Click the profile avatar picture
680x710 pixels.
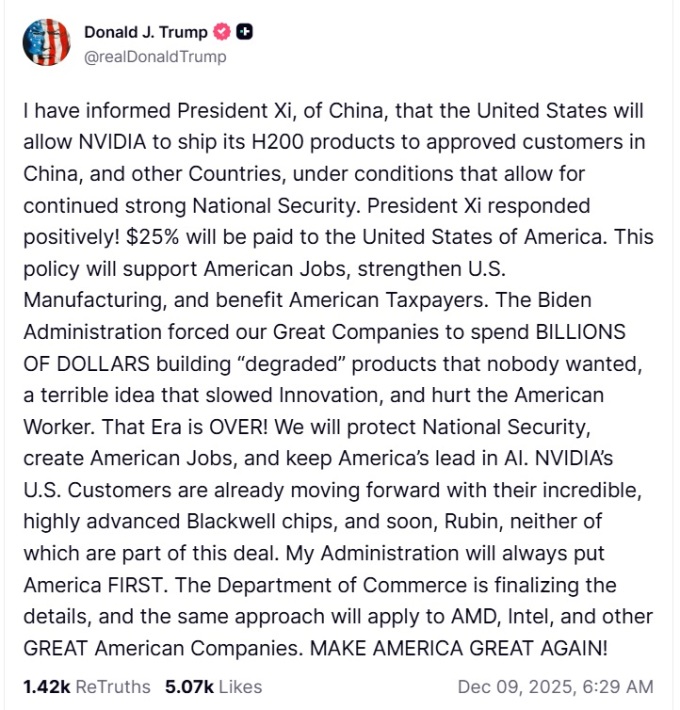coord(46,42)
